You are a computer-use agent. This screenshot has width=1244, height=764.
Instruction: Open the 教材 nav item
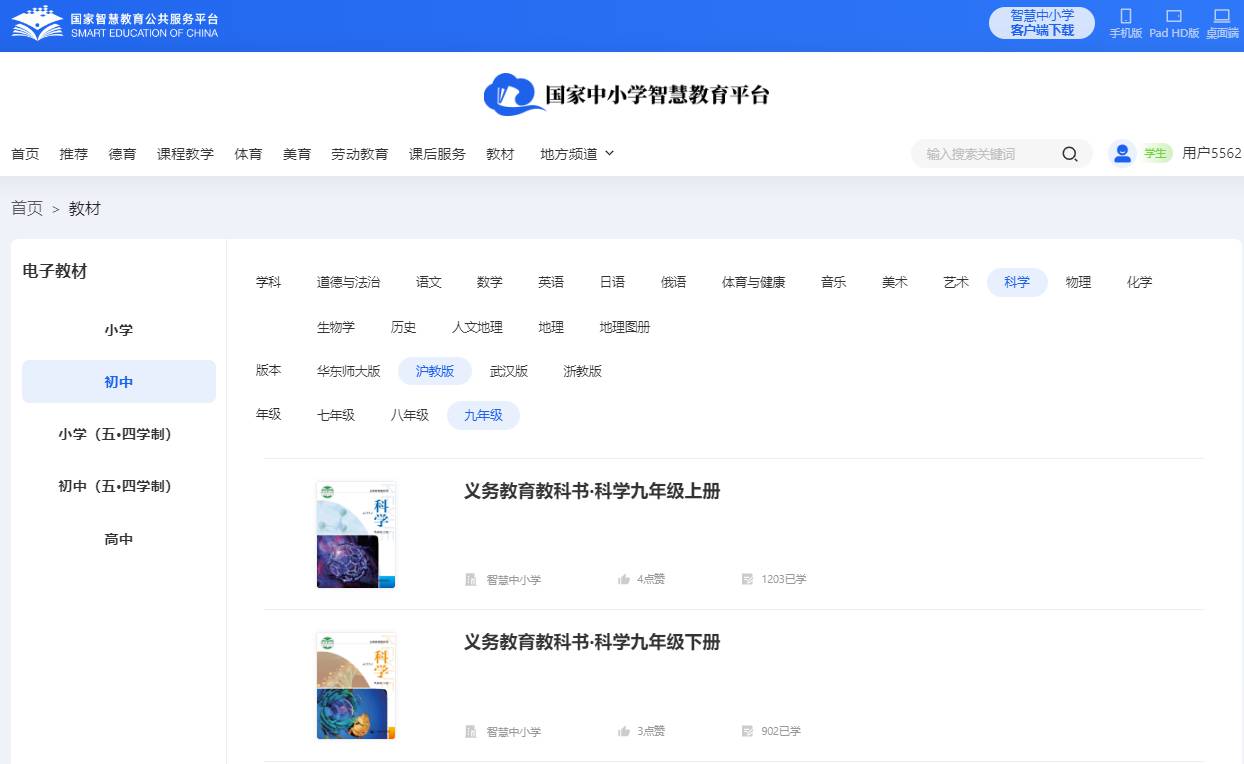point(500,154)
